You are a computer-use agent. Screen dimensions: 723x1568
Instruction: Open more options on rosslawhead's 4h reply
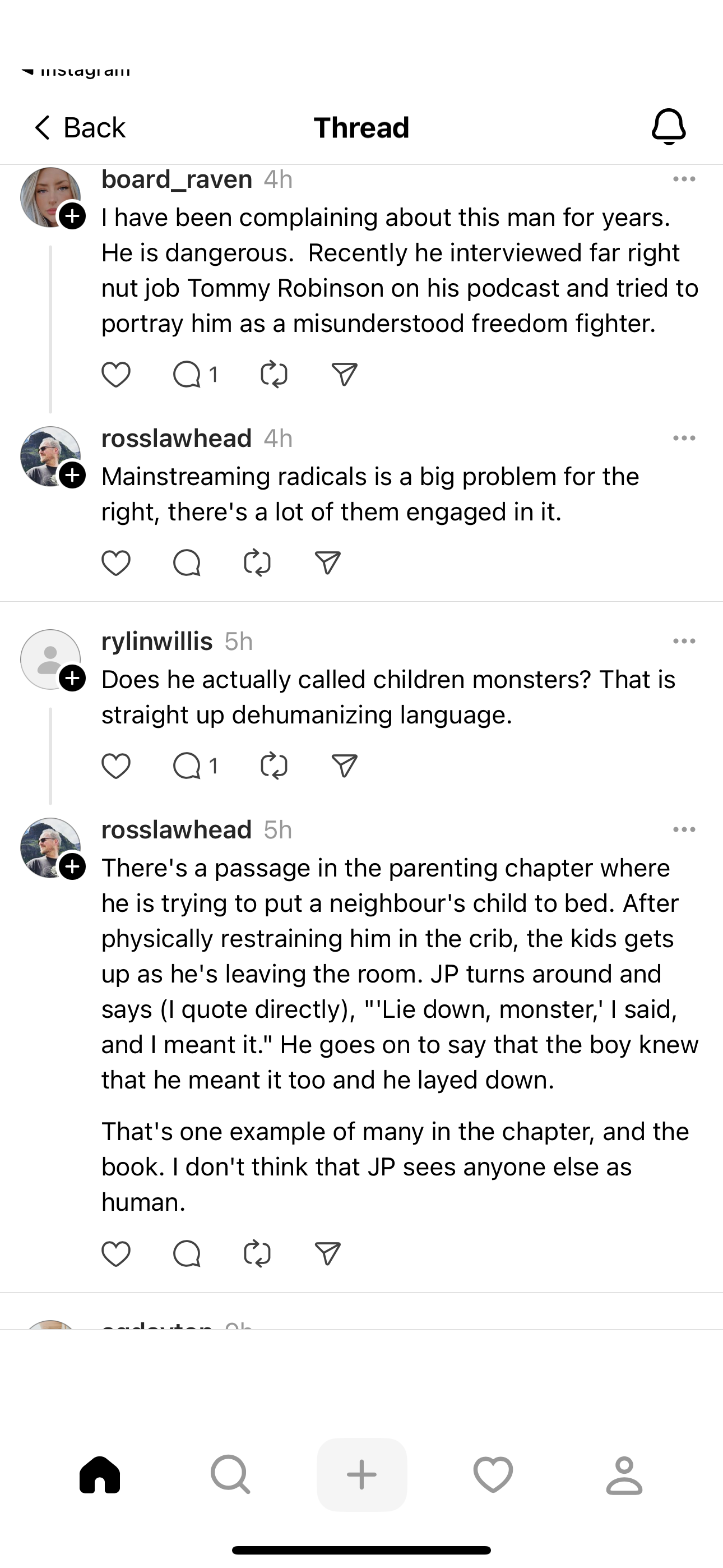(684, 438)
